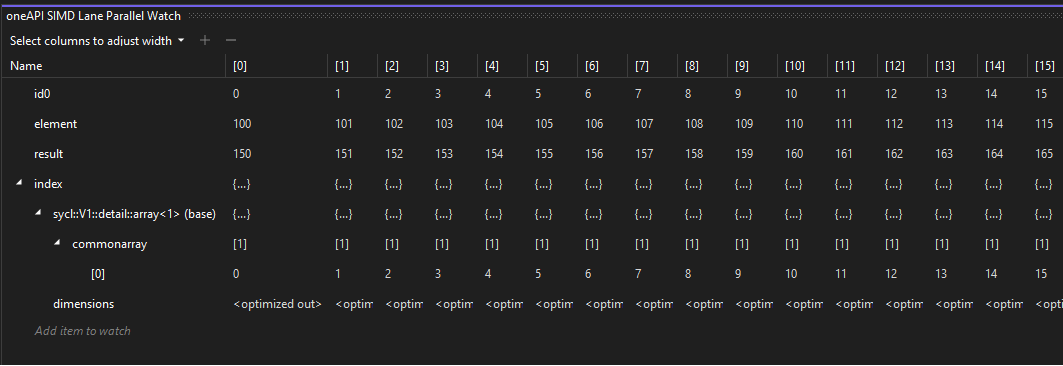Click element value 107 in lane 7

(644, 124)
